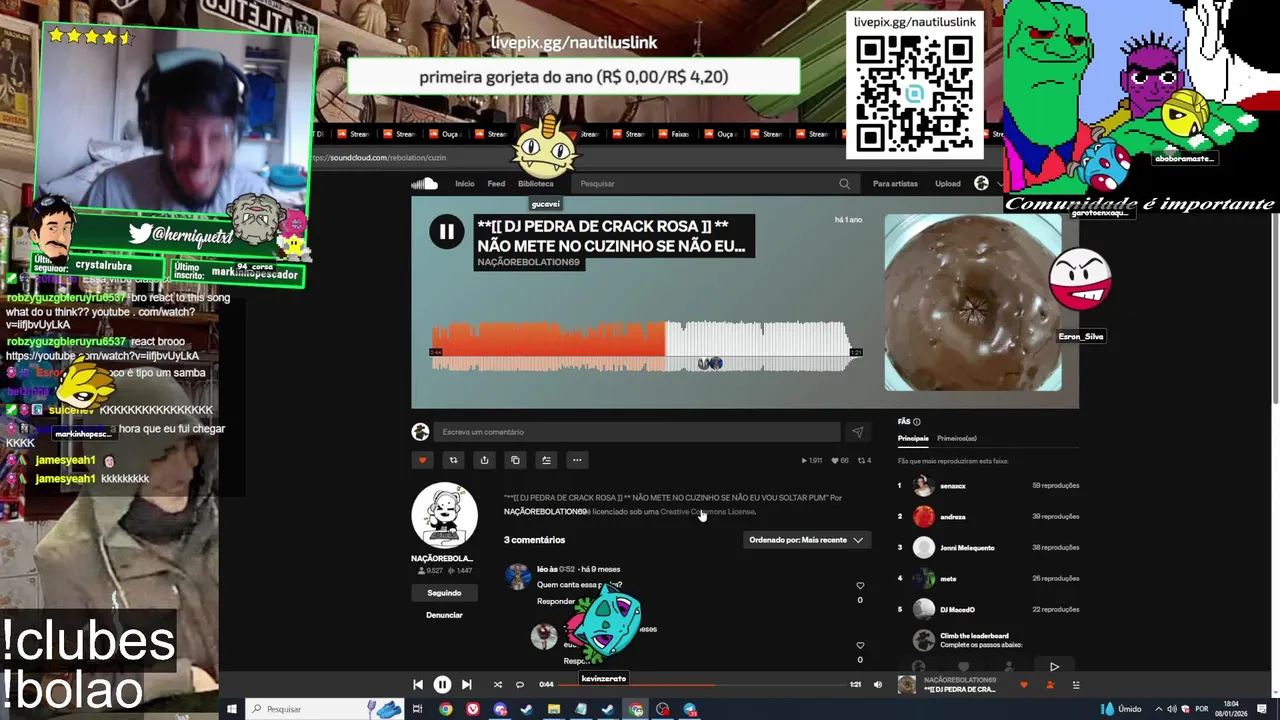Open Task View in the taskbar

pyautogui.click(x=418, y=709)
